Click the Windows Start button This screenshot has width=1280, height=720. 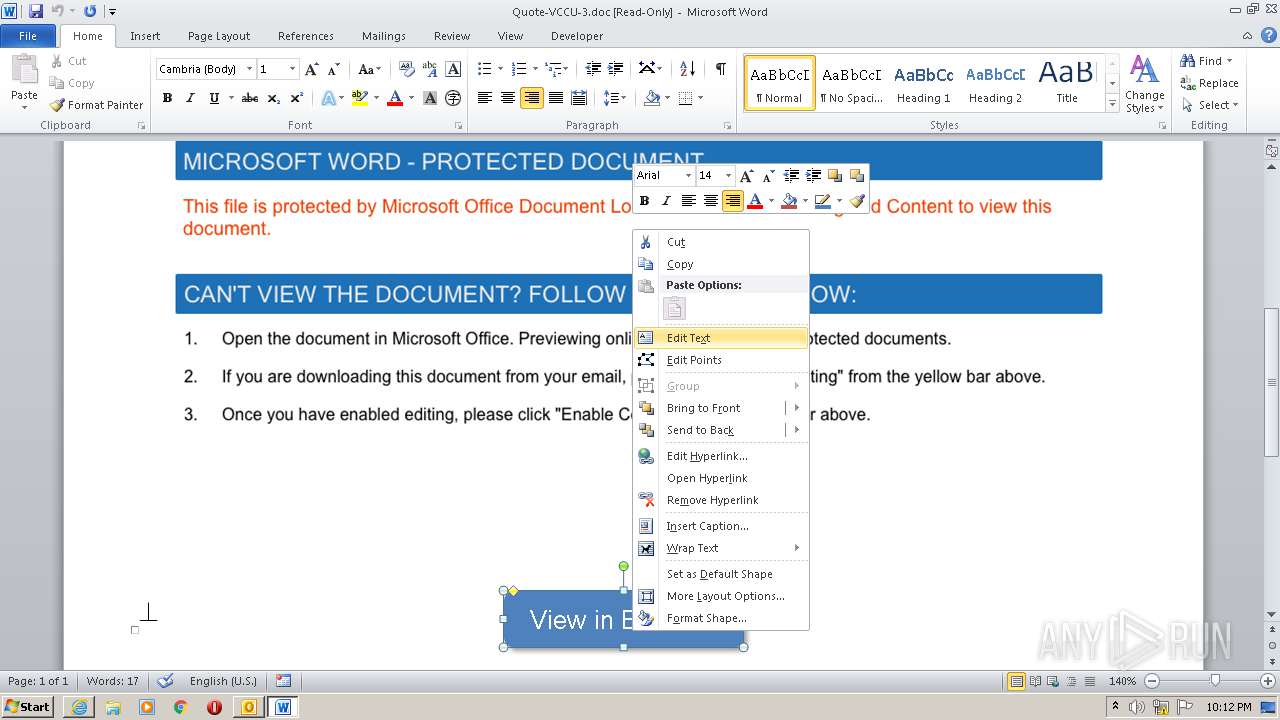click(x=27, y=707)
